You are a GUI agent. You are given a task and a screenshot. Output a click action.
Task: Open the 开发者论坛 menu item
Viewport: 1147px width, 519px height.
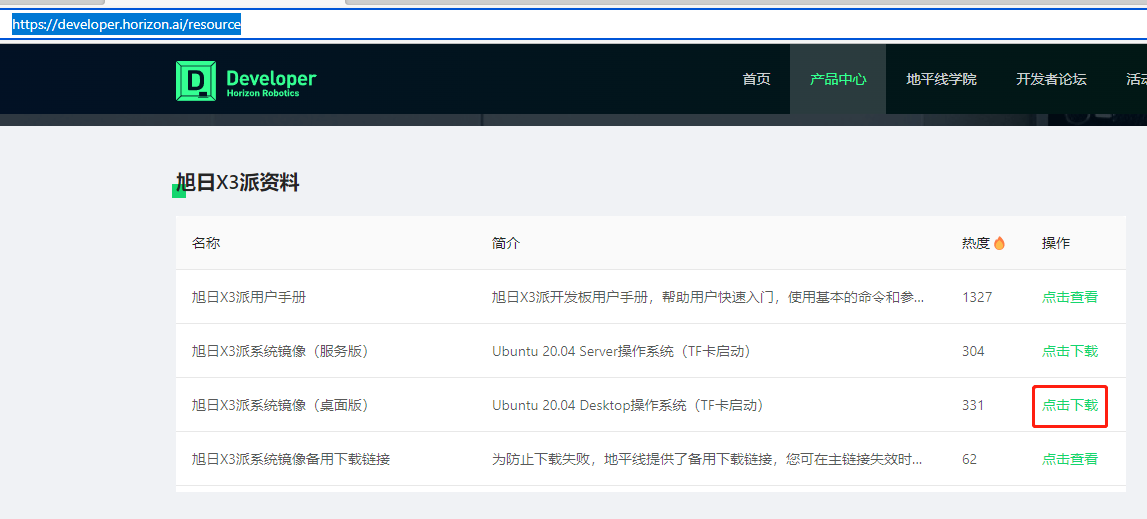pos(1051,79)
